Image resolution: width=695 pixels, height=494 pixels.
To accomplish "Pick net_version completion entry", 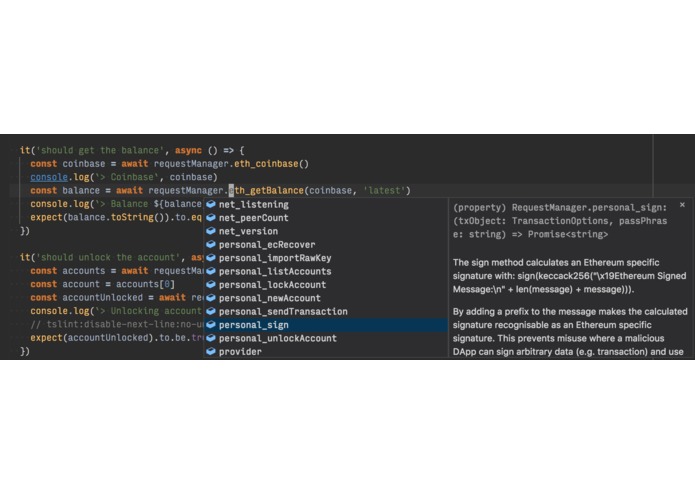I will 326,231.
